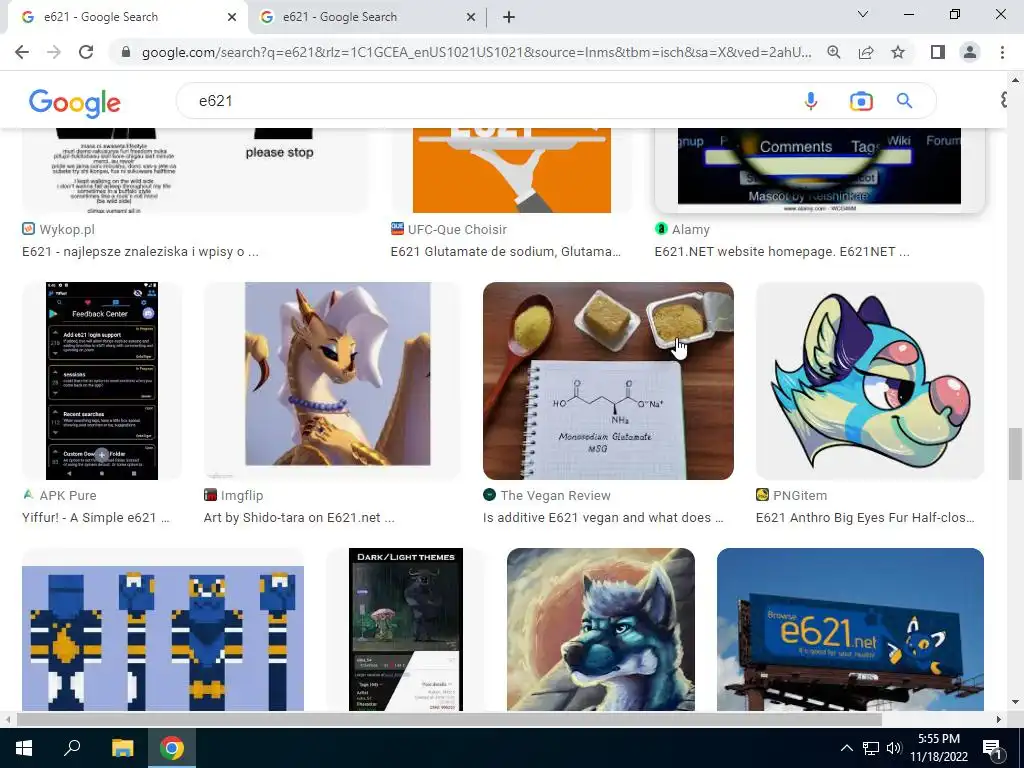1024x768 pixels.
Task: Open the Windows Start menu
Action: tap(24, 748)
